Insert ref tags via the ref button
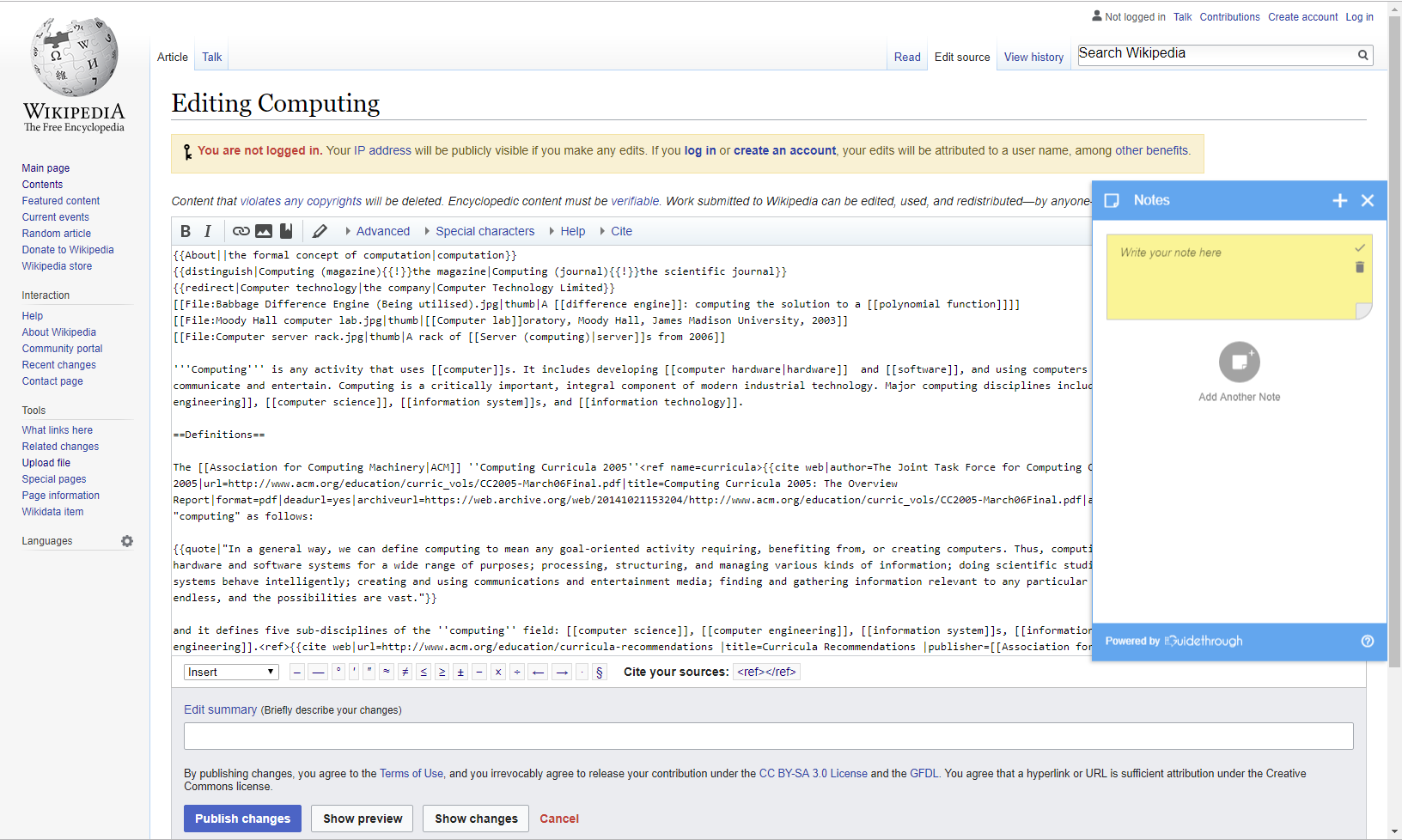 pyautogui.click(x=767, y=672)
